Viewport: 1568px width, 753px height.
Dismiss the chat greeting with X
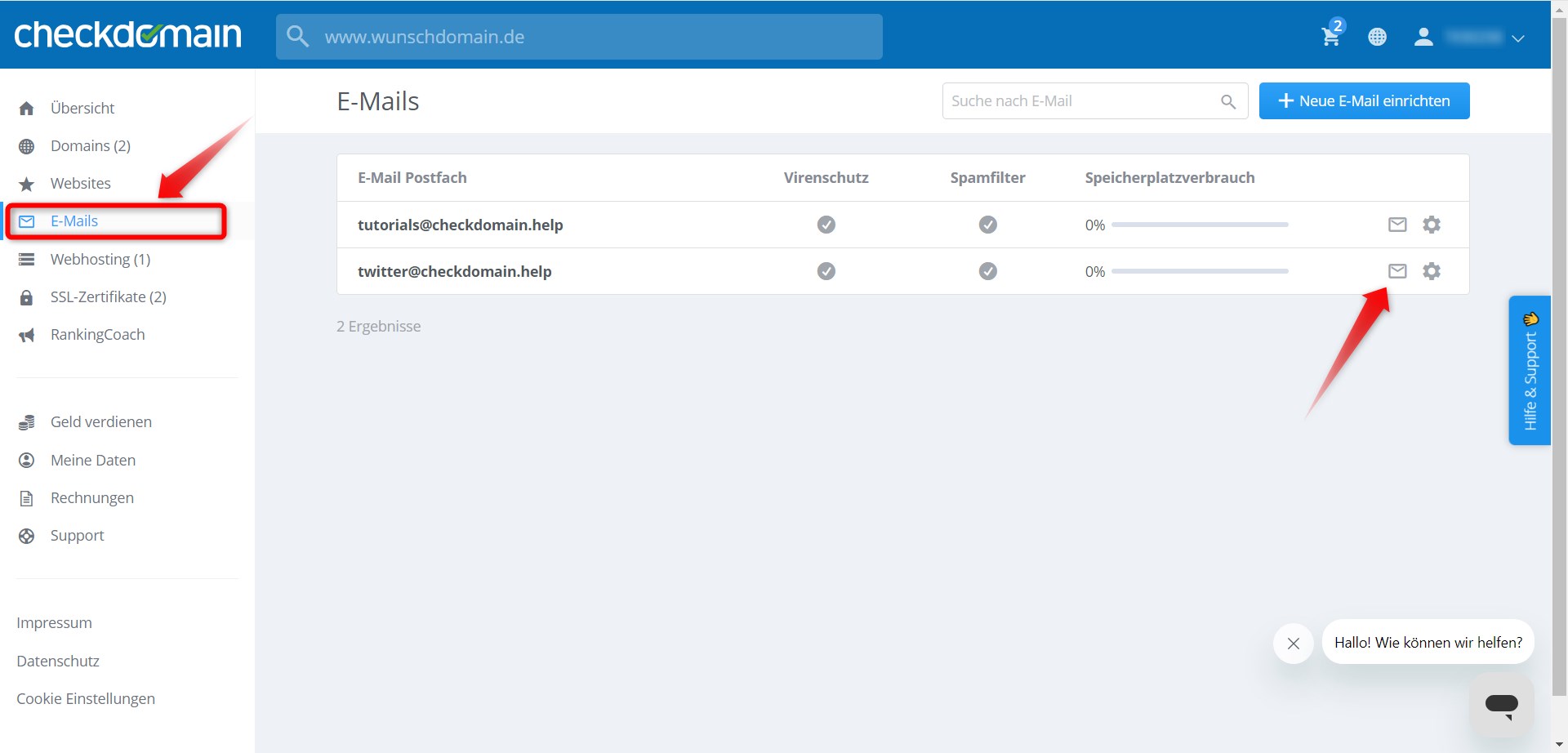click(1294, 644)
